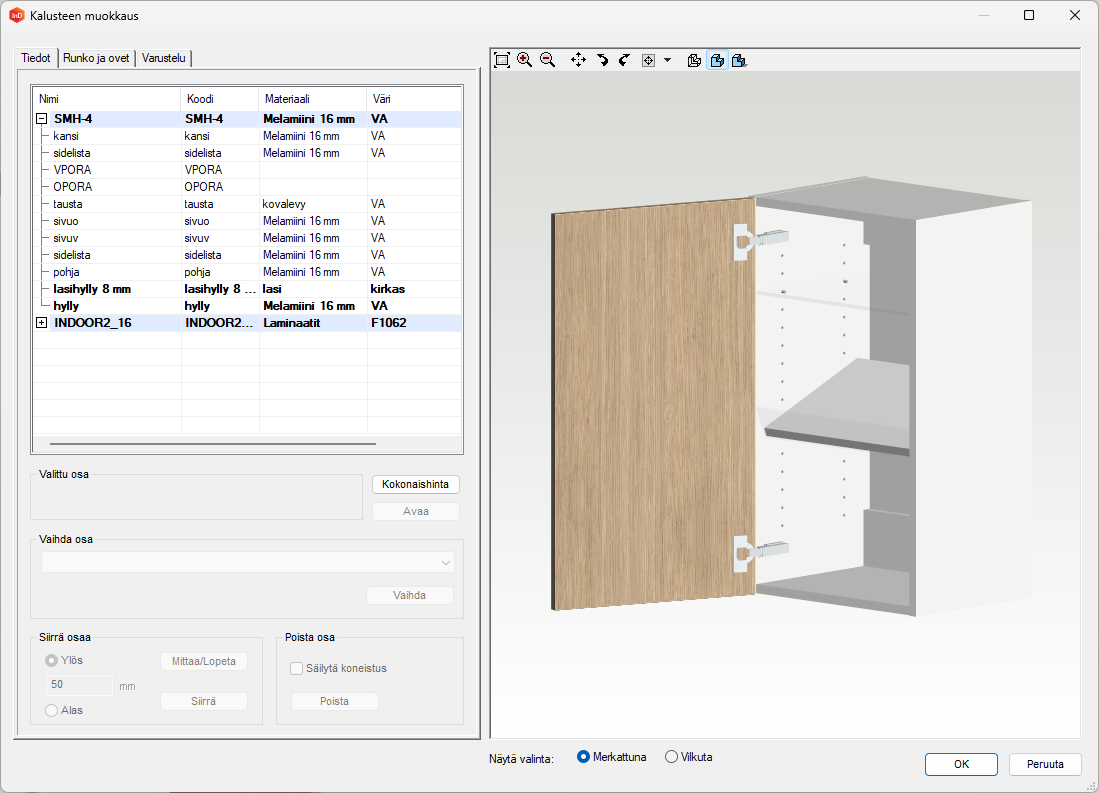
Task: Select the pan view arrows tool
Action: (x=578, y=60)
